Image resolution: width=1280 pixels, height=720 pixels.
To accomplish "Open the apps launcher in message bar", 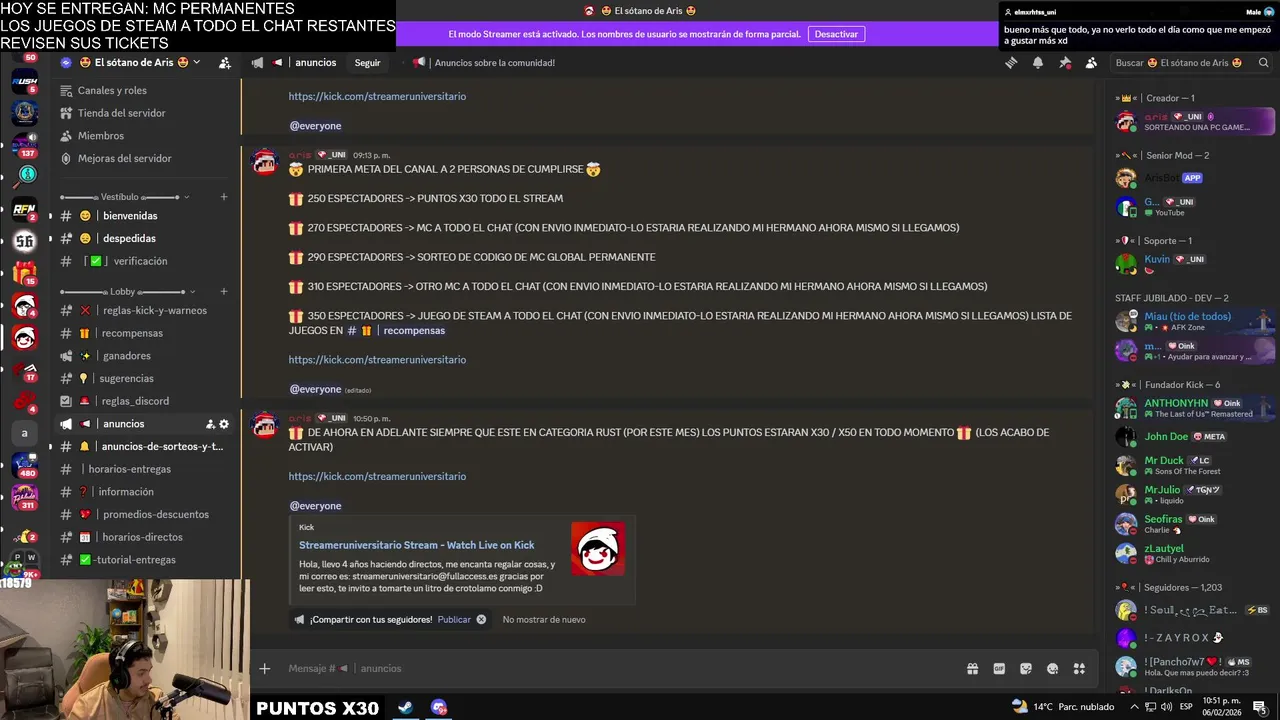I will pos(1079,668).
